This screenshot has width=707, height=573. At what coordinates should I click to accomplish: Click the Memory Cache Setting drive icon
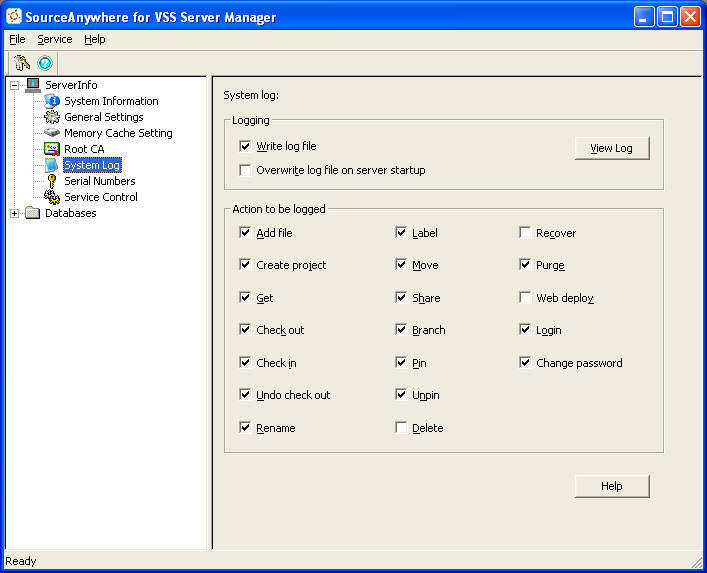52,133
